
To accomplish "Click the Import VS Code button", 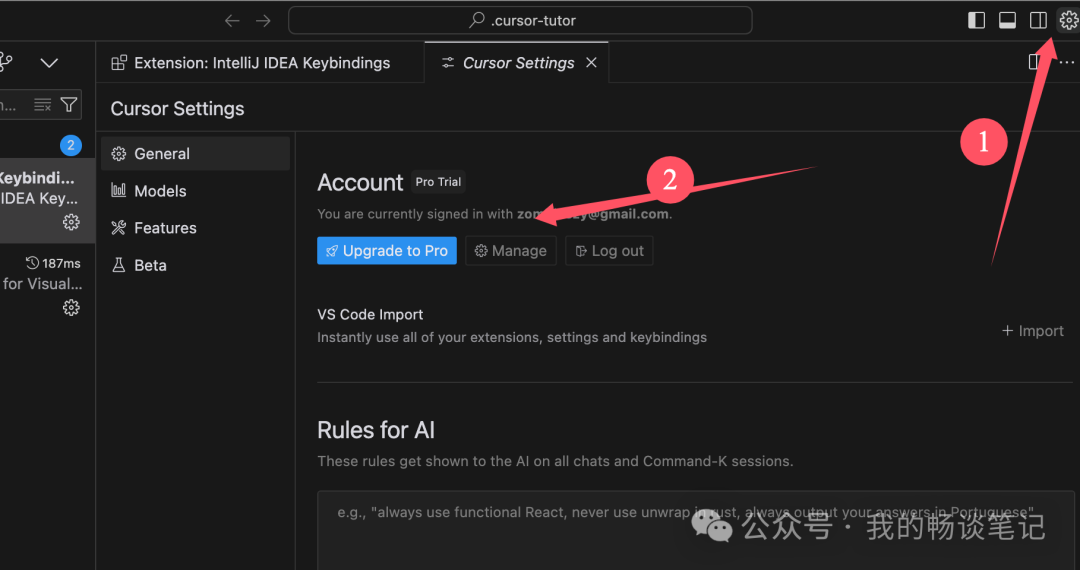I will (1032, 331).
